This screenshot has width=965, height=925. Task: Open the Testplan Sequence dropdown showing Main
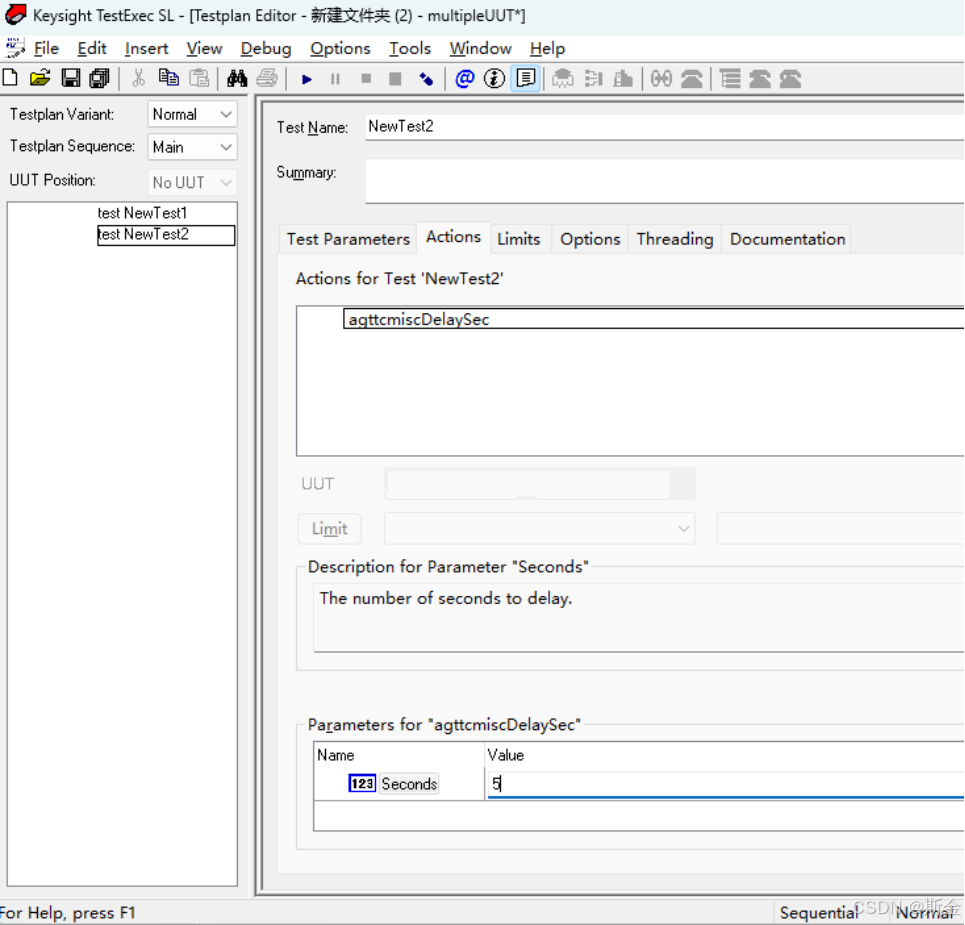[192, 147]
